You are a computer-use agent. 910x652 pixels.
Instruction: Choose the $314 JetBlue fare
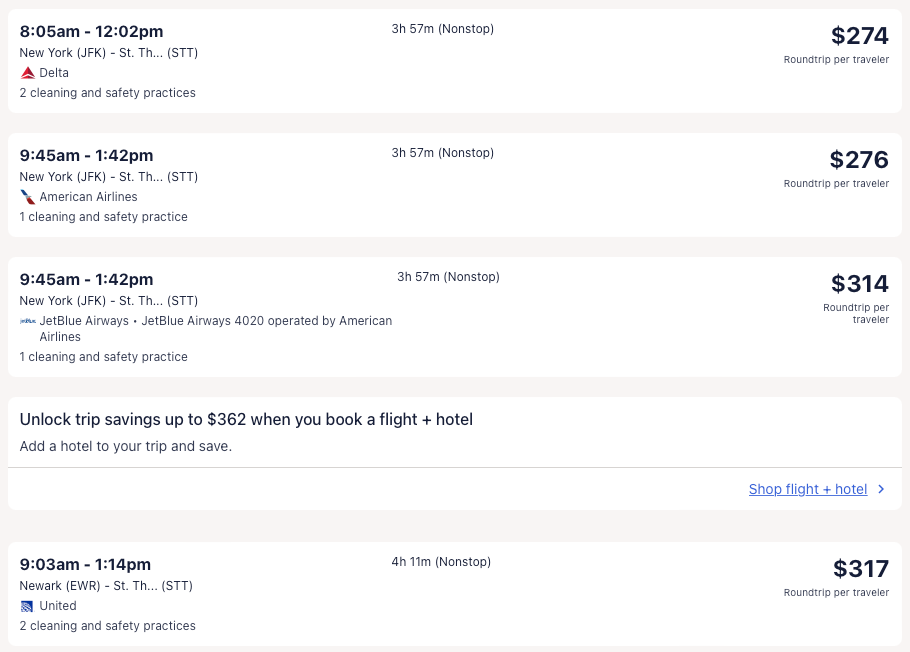click(x=859, y=284)
